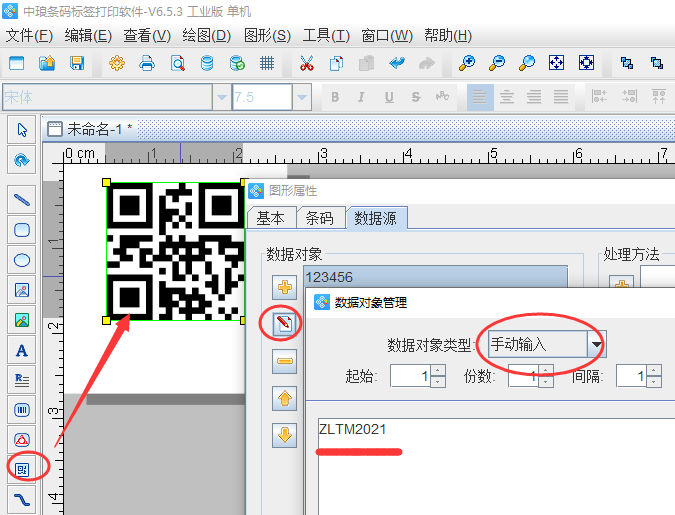The image size is (675, 515).
Task: Add a new data object with plus button
Action: click(285, 287)
